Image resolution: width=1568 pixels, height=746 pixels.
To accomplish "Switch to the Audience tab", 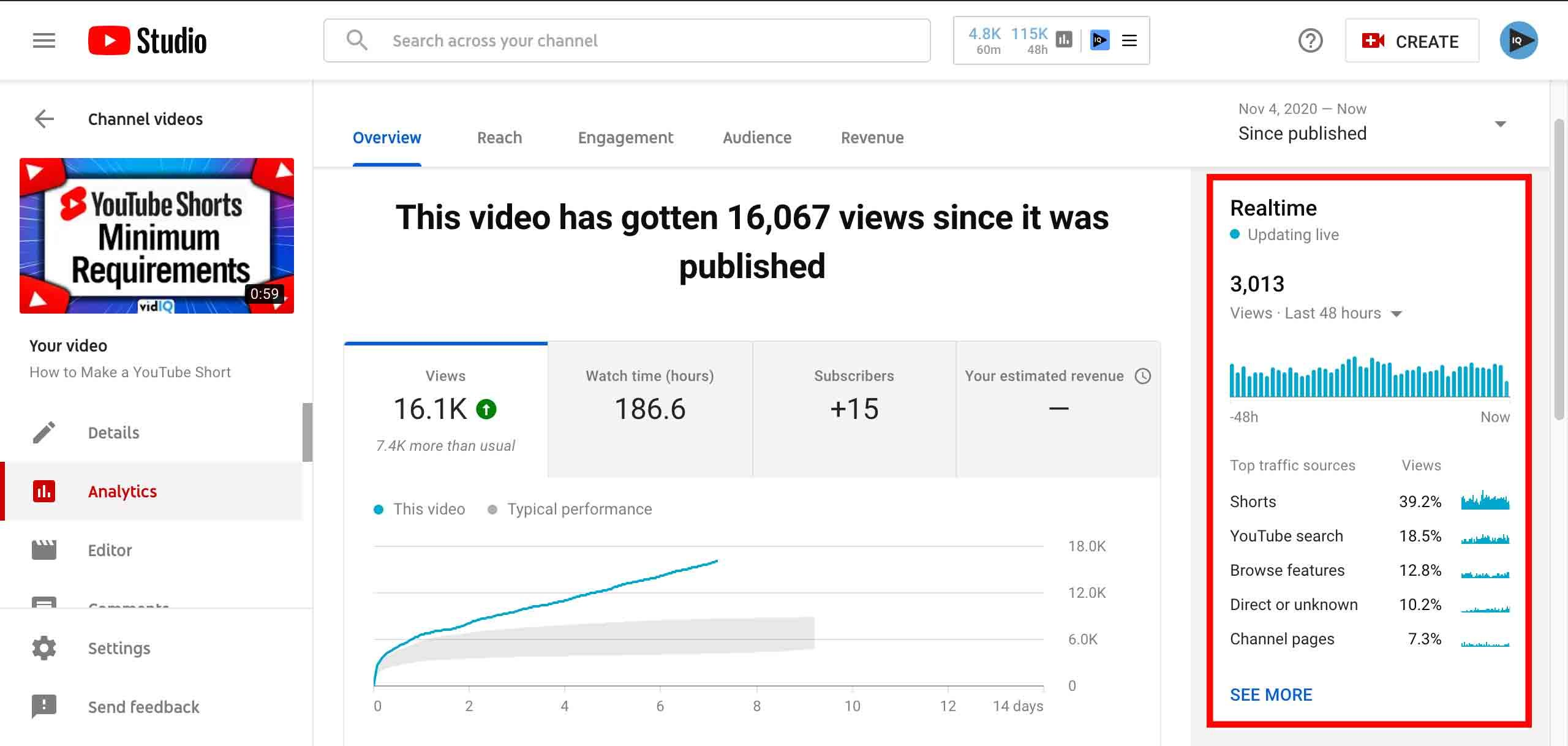I will pyautogui.click(x=757, y=137).
